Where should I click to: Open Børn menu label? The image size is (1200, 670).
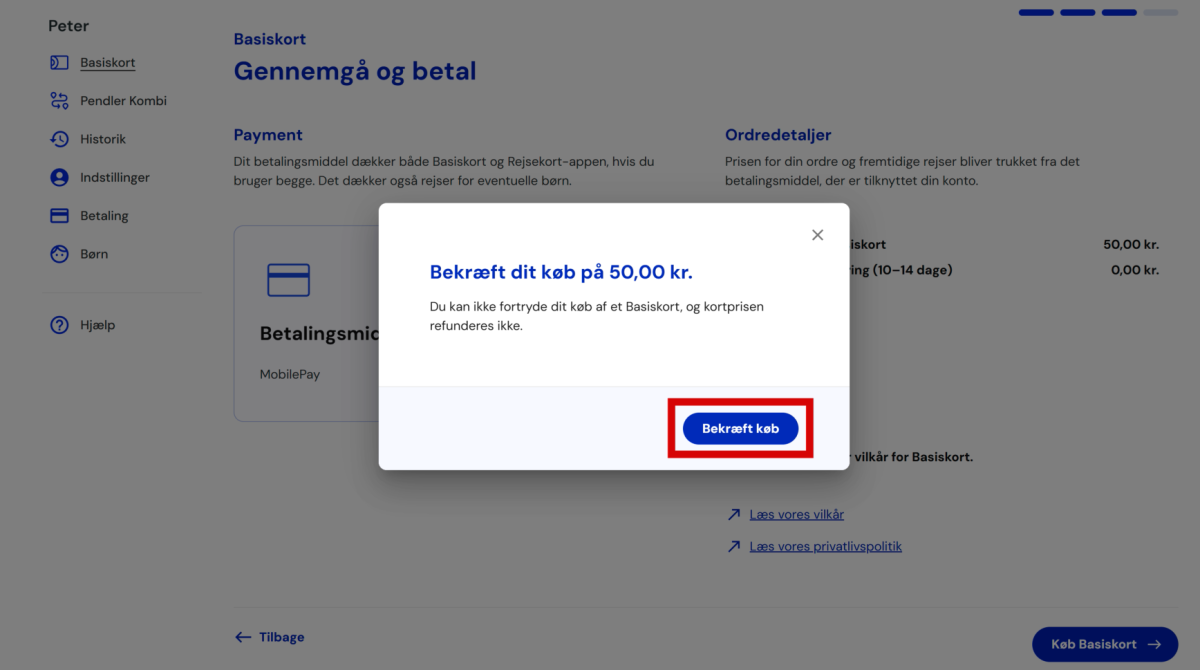94,254
